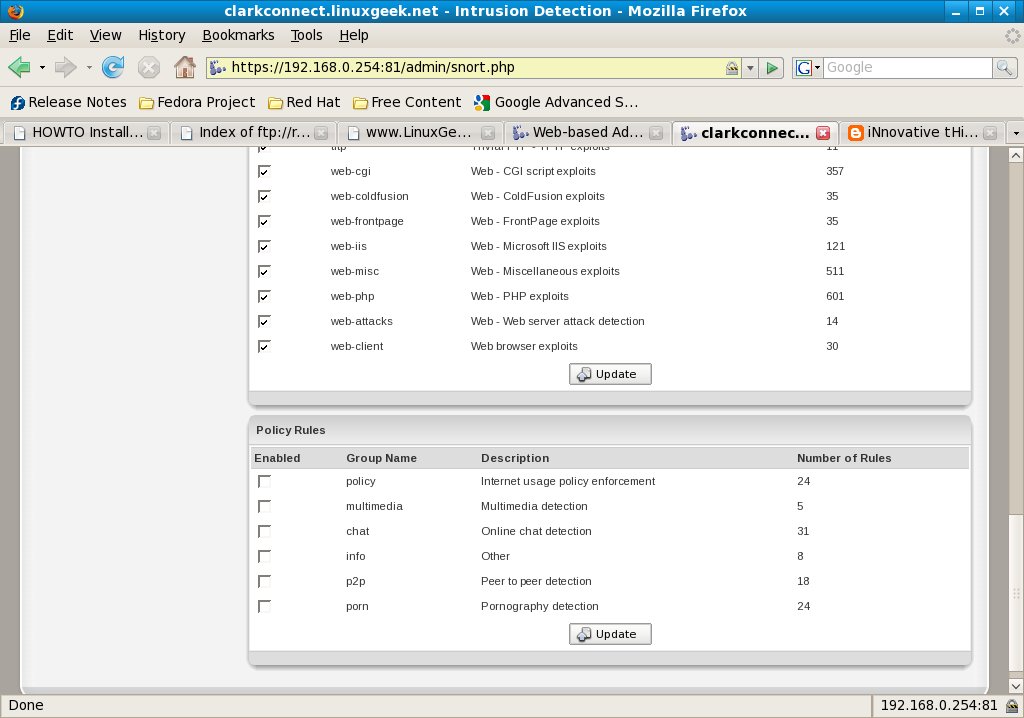Close the HOWTO Install tab
1024x718 pixels.
pyautogui.click(x=153, y=133)
